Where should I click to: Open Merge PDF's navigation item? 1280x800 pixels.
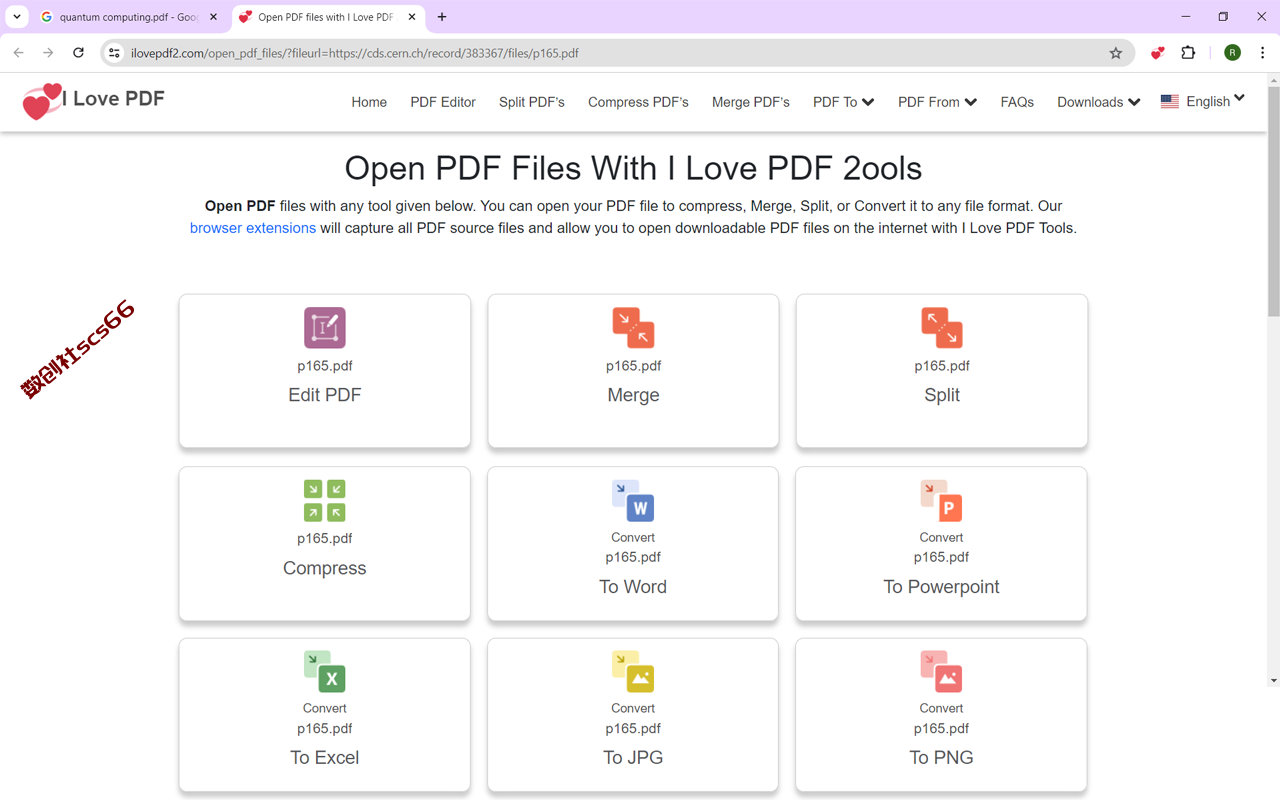(x=751, y=102)
